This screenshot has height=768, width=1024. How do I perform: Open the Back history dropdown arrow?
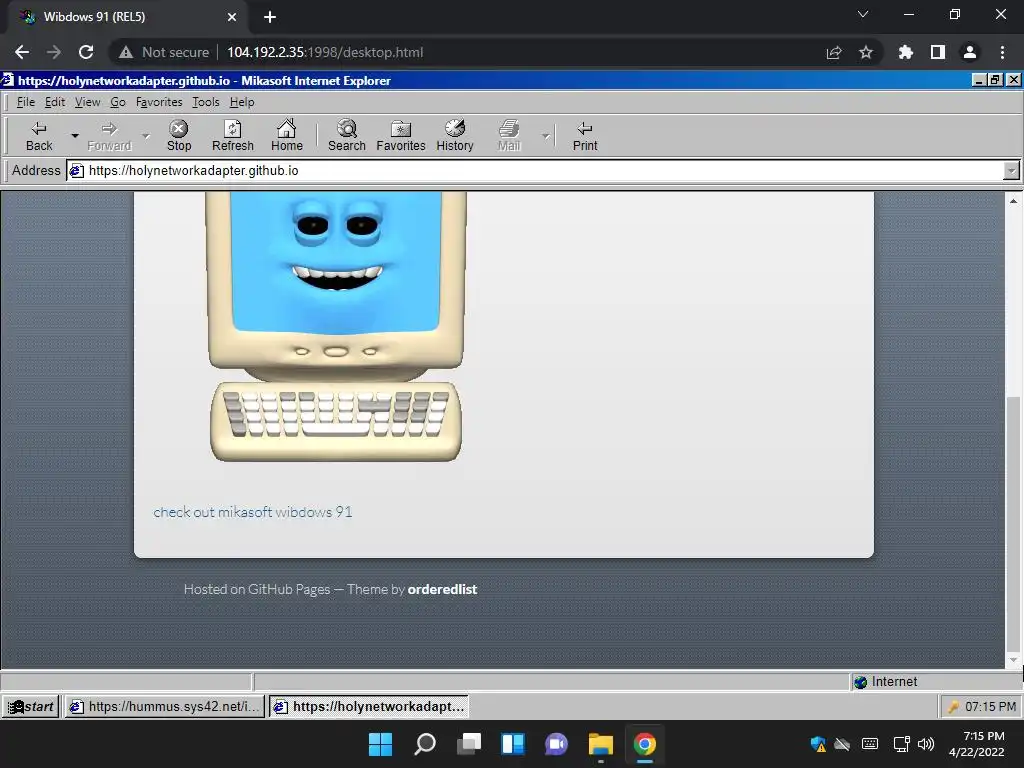(74, 136)
